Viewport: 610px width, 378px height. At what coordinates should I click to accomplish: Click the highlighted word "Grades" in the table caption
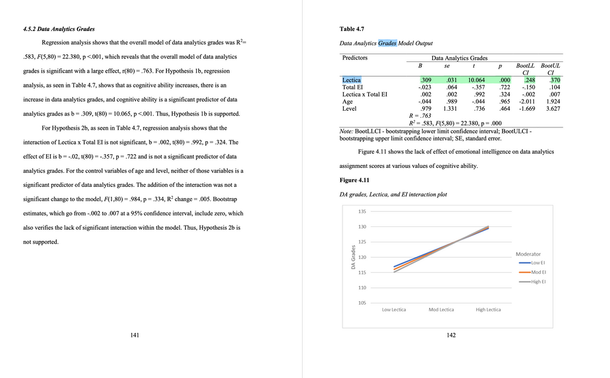(x=387, y=43)
